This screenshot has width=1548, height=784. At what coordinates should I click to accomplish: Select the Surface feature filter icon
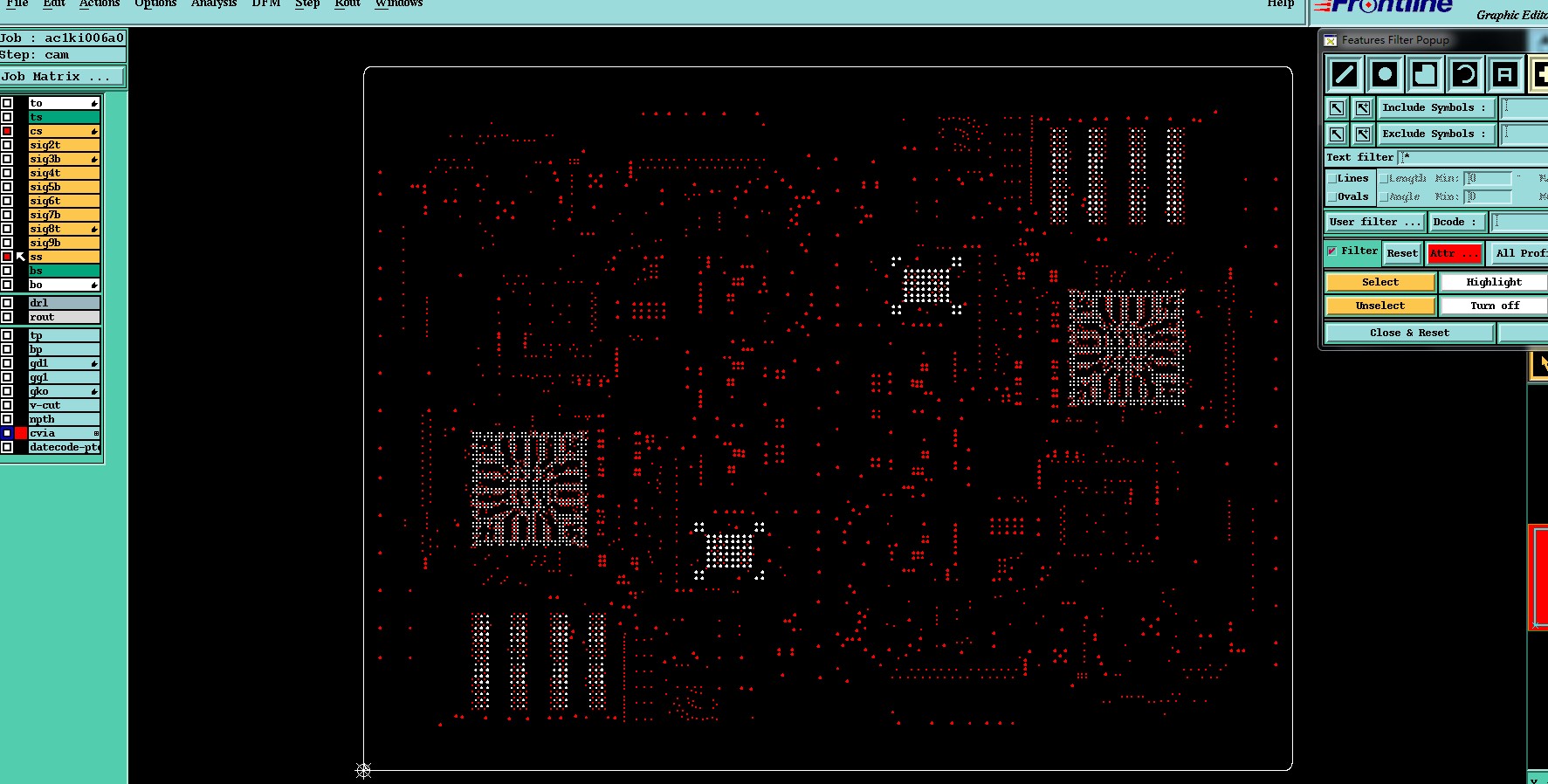click(x=1425, y=74)
